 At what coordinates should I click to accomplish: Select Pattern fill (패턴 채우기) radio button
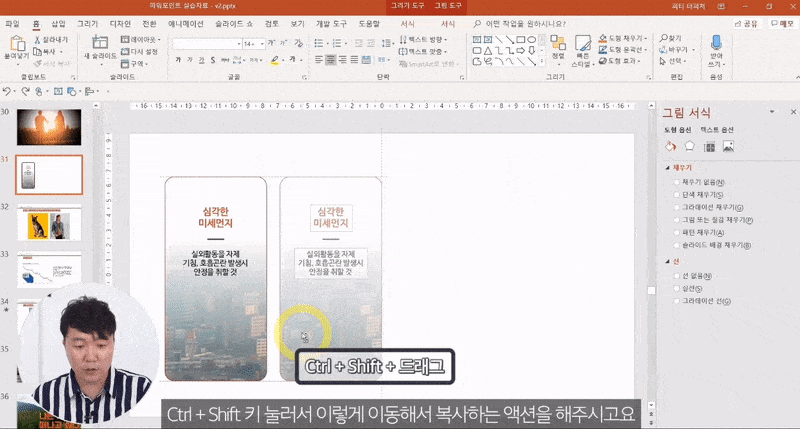677,233
